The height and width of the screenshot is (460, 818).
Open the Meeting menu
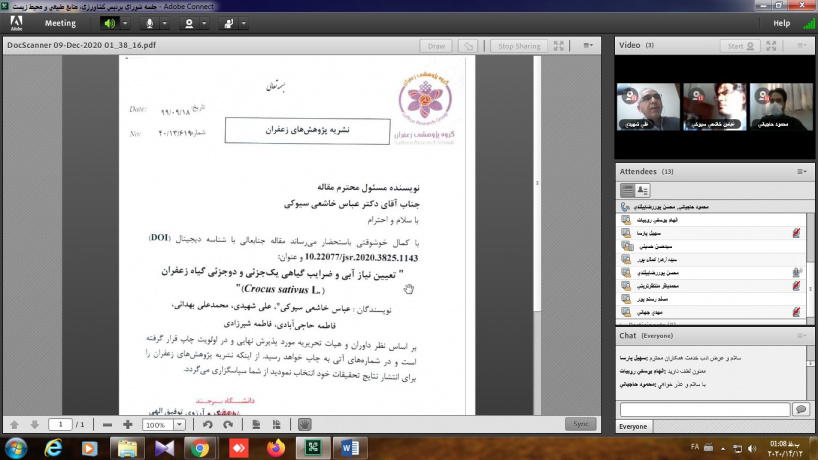pyautogui.click(x=60, y=23)
